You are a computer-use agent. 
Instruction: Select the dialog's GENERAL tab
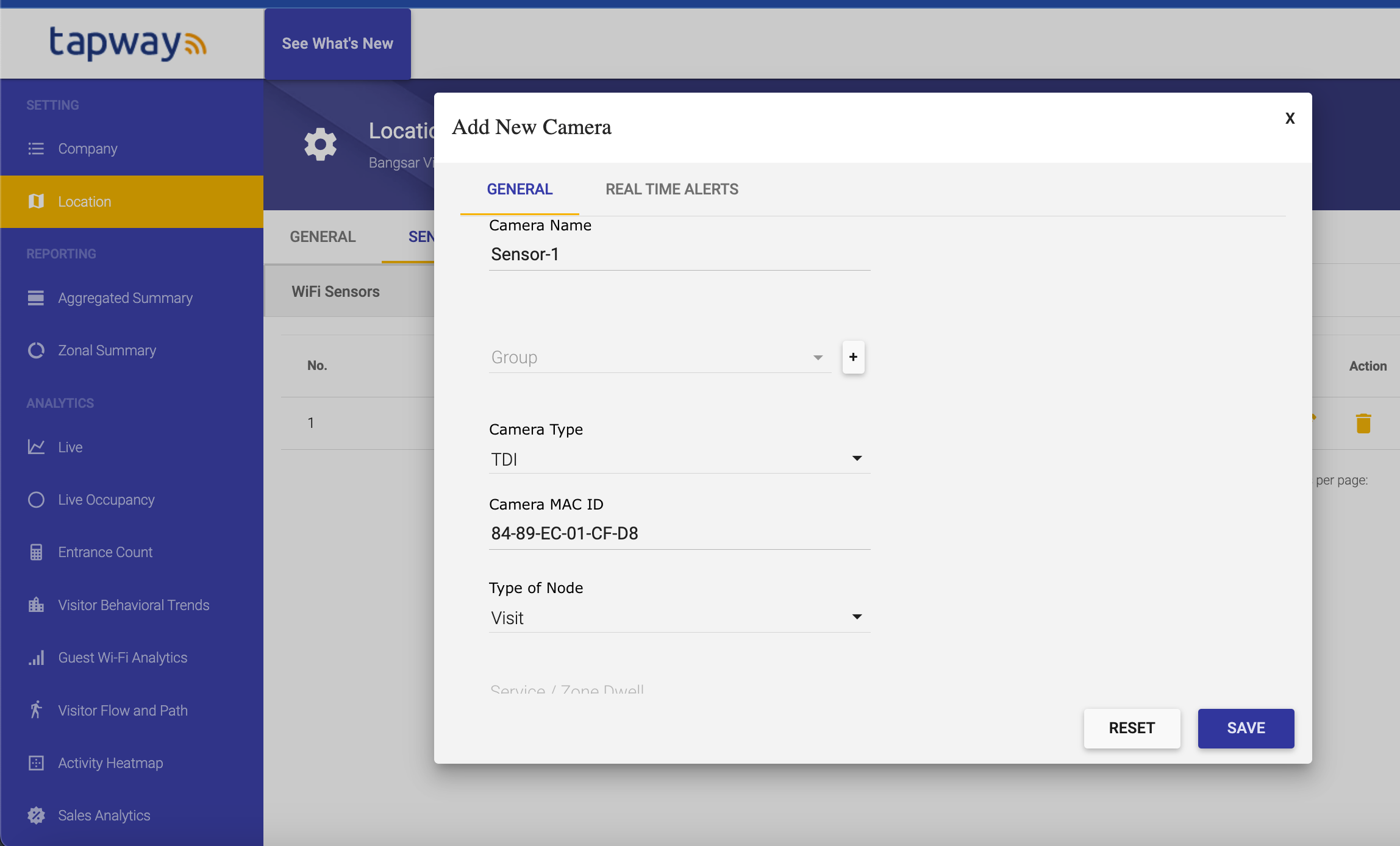click(x=520, y=190)
